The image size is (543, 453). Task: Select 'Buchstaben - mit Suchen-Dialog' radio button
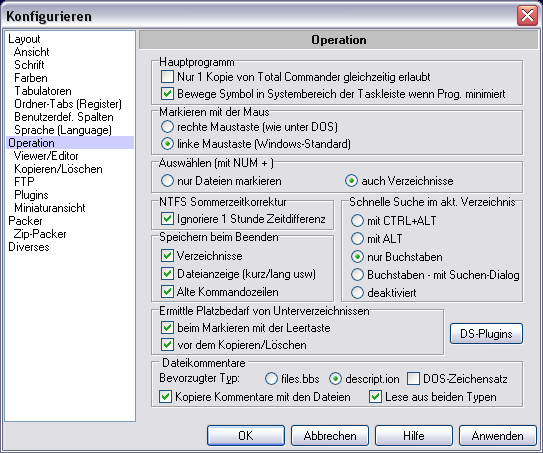[x=357, y=275]
